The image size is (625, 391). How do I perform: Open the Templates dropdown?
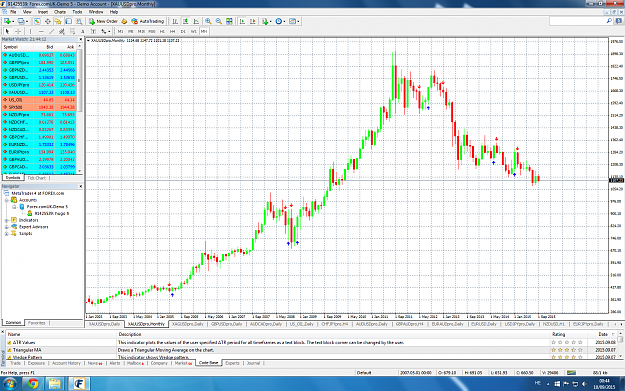click(x=294, y=21)
